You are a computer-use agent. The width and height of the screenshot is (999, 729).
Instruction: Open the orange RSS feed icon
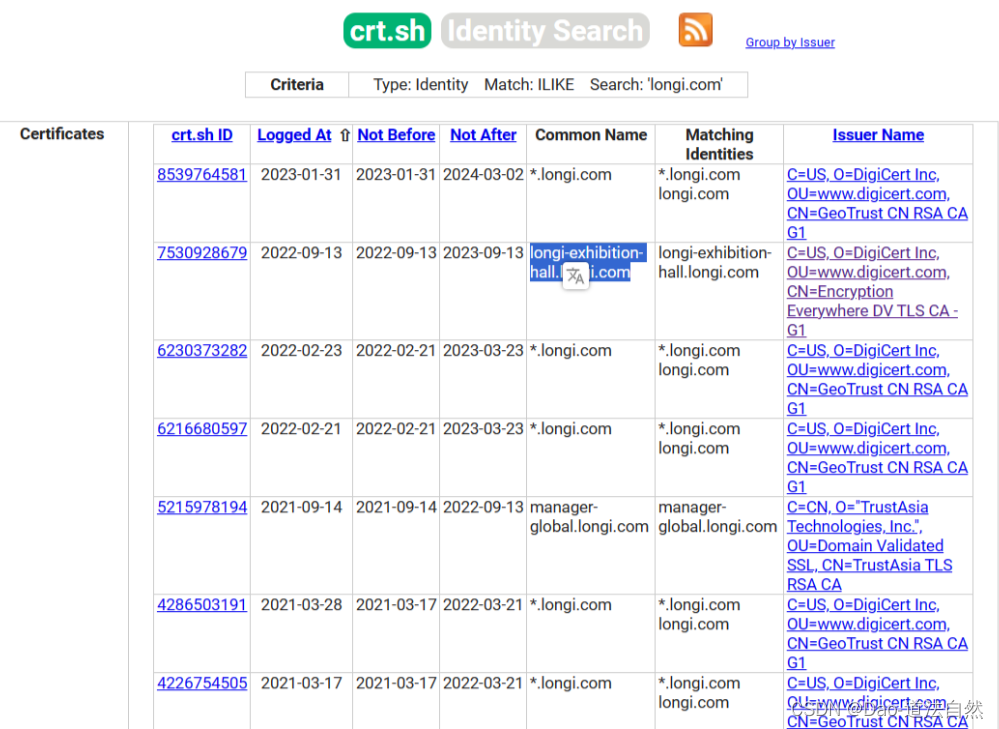click(695, 30)
